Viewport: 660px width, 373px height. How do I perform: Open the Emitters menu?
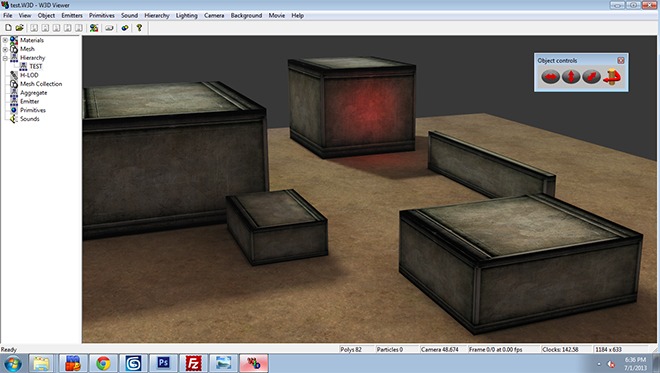coord(72,16)
